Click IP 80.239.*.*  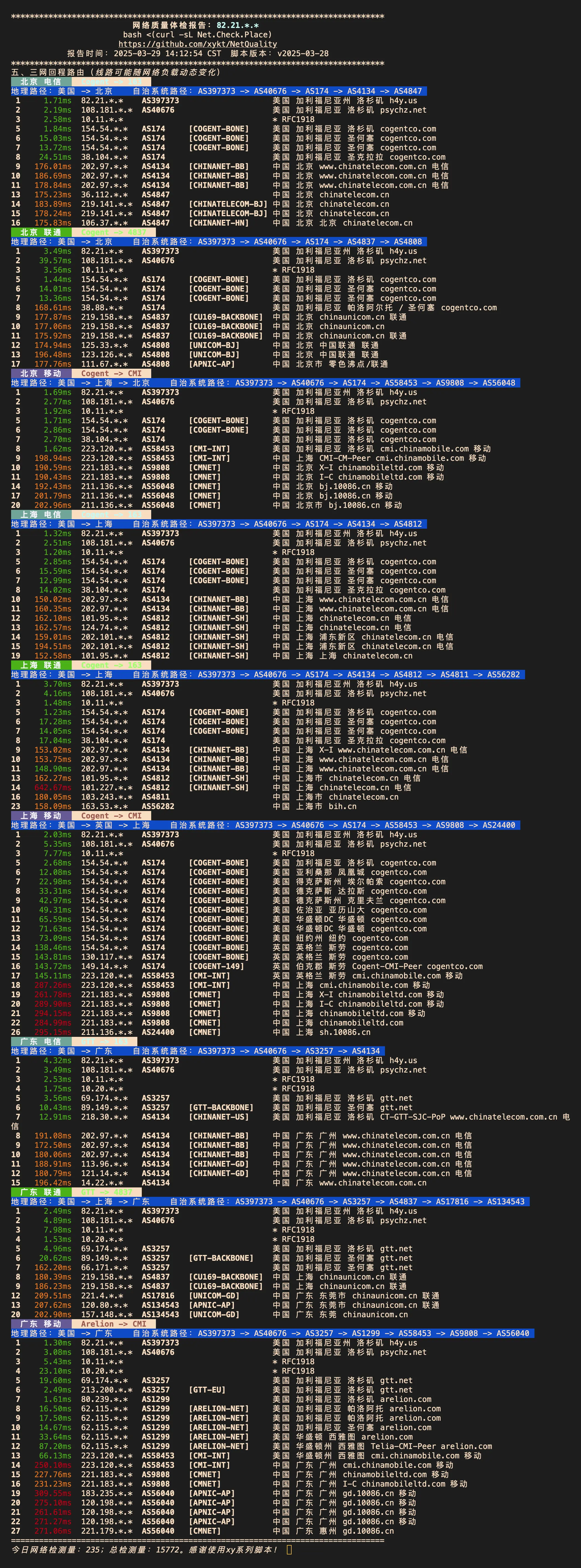click(104, 1399)
